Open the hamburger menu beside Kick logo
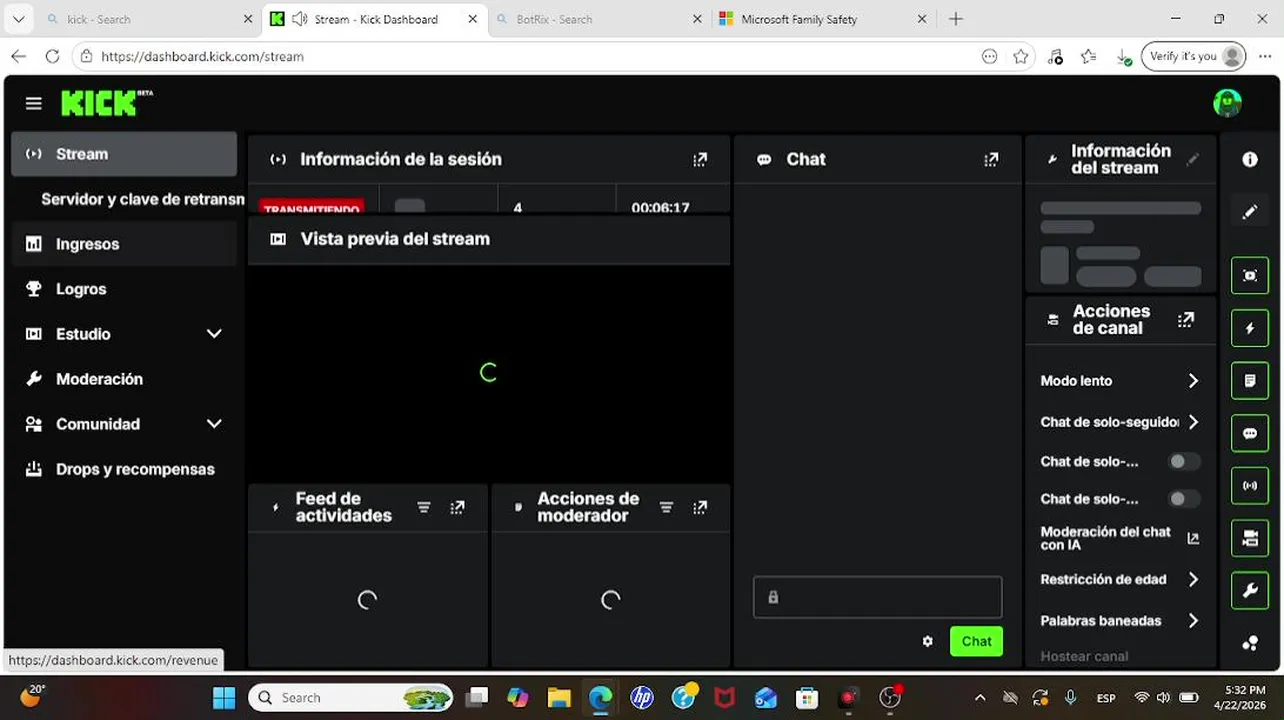Screen dimensions: 1284x720 click(34, 104)
